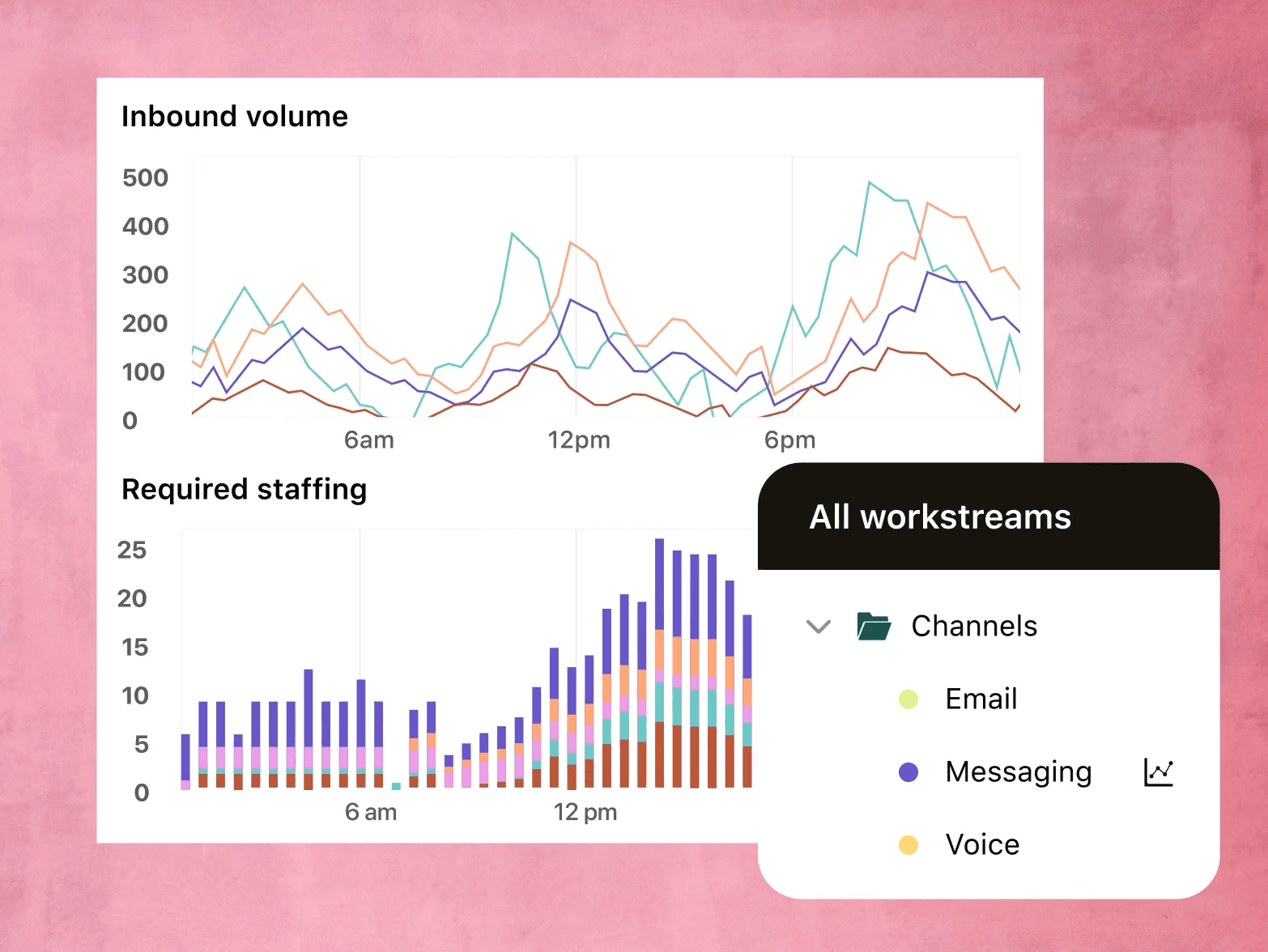The image size is (1268, 952).
Task: Click the 12pm label on Inbound volume
Action: (579, 440)
